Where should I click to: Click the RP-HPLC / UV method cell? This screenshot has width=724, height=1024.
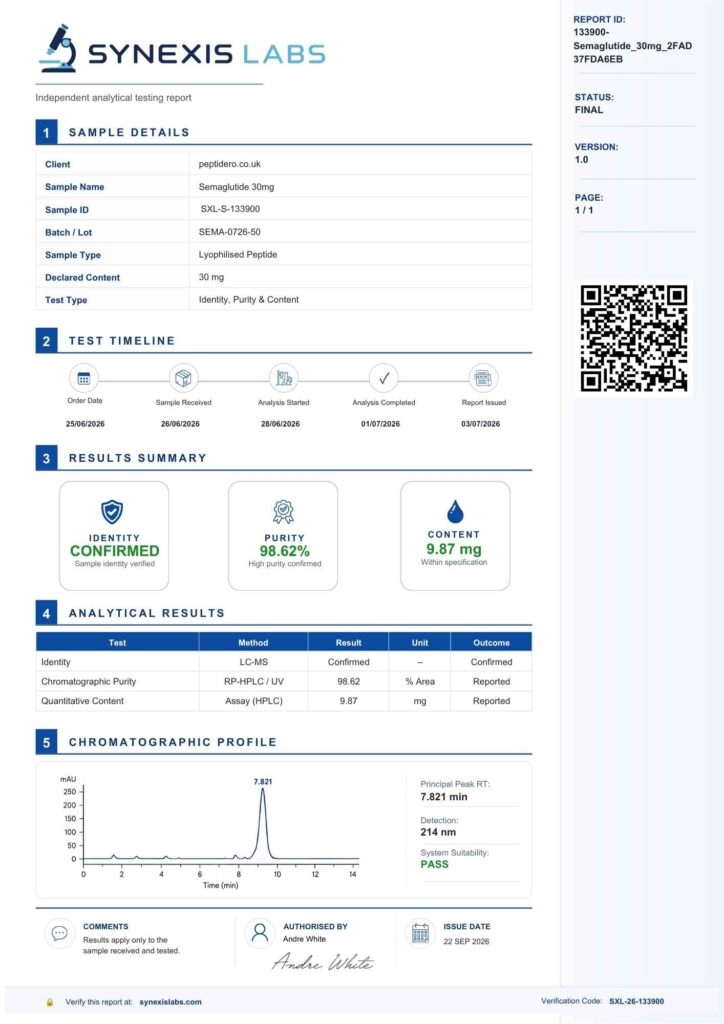tap(253, 681)
